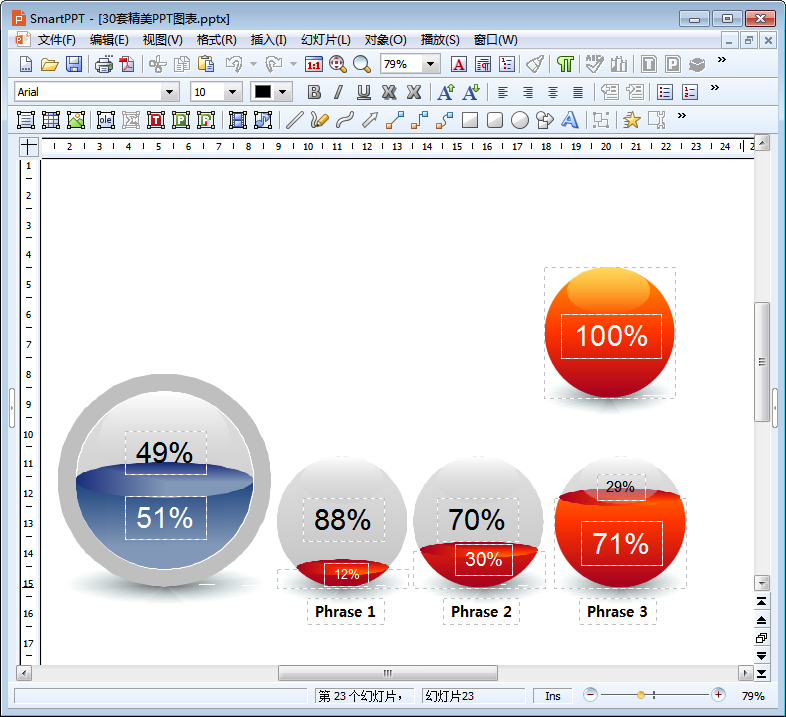Click the zoom in plus button
The width and height of the screenshot is (786, 717).
click(718, 695)
